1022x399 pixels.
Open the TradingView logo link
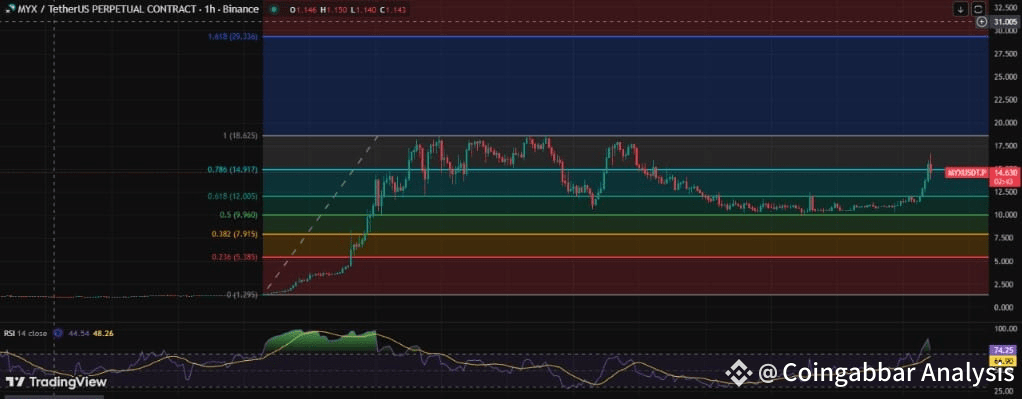(x=56, y=382)
